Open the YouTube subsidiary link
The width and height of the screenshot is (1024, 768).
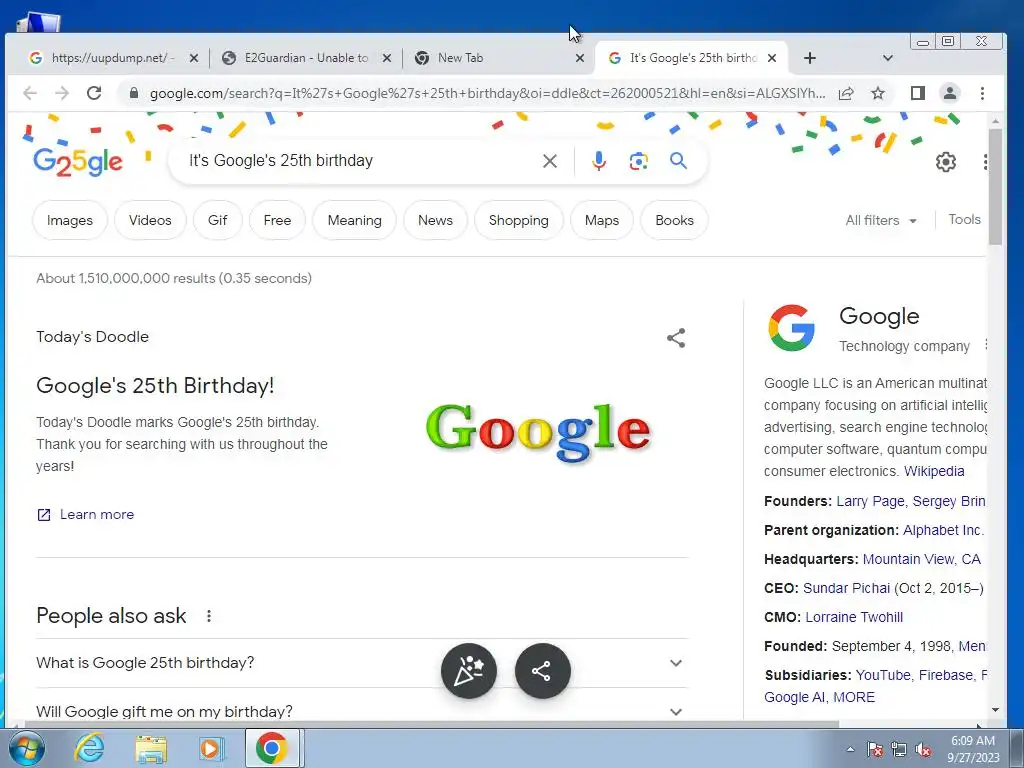pos(883,675)
